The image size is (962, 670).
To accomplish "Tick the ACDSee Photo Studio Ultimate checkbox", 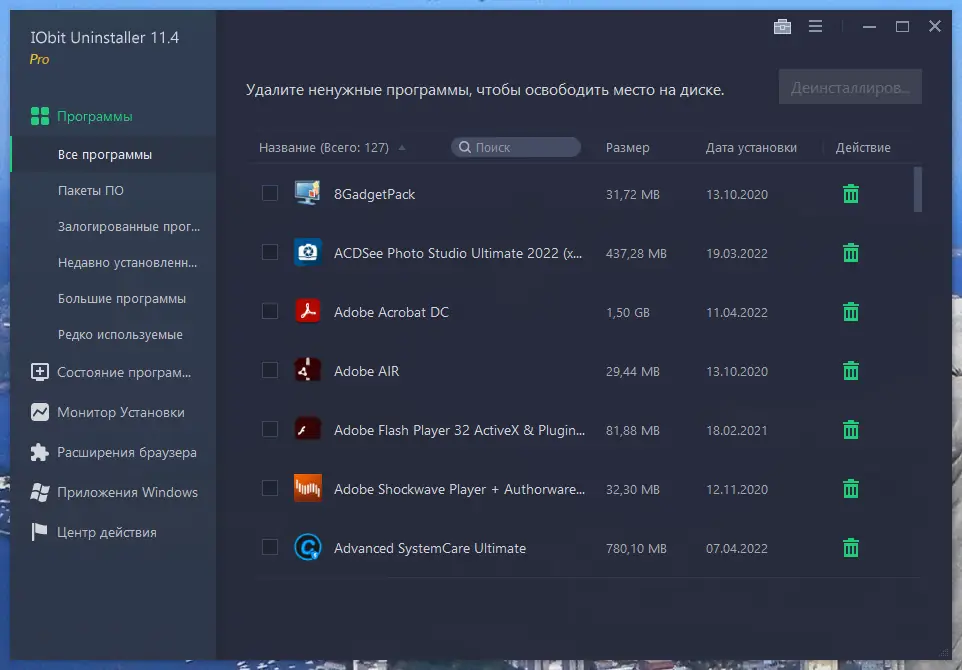I will point(270,252).
